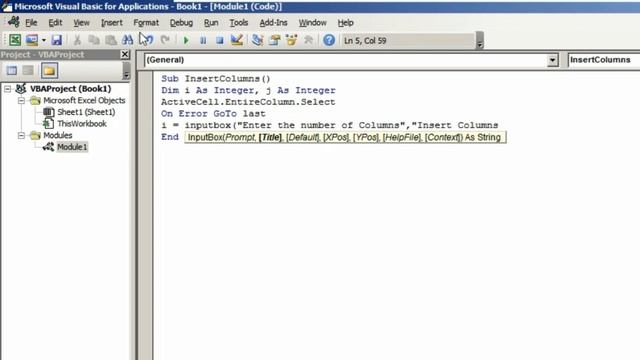Click the Toolbox icon
Image resolution: width=640 pixels, height=360 pixels.
pyautogui.click(x=309, y=40)
